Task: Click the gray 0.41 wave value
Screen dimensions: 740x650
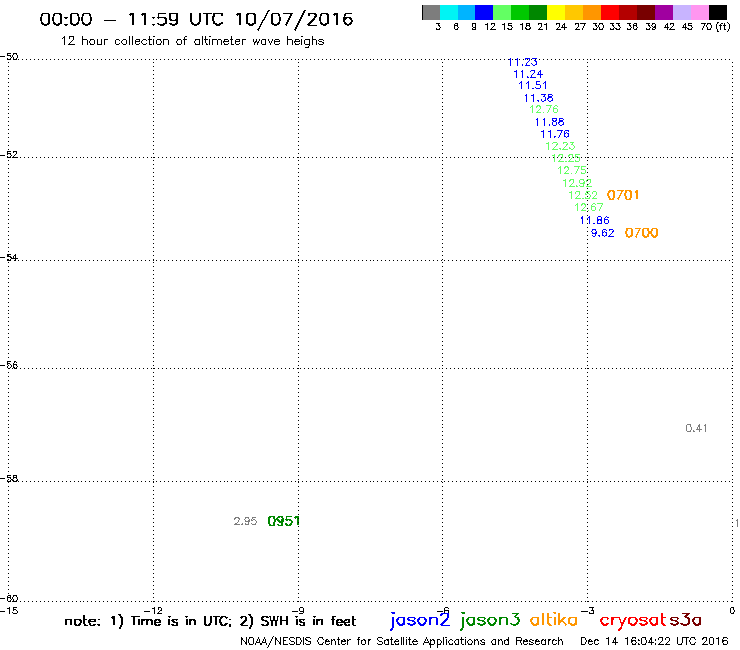Action: click(696, 428)
